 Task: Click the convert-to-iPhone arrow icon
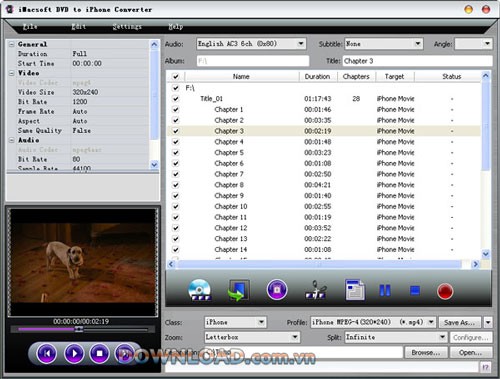point(238,290)
